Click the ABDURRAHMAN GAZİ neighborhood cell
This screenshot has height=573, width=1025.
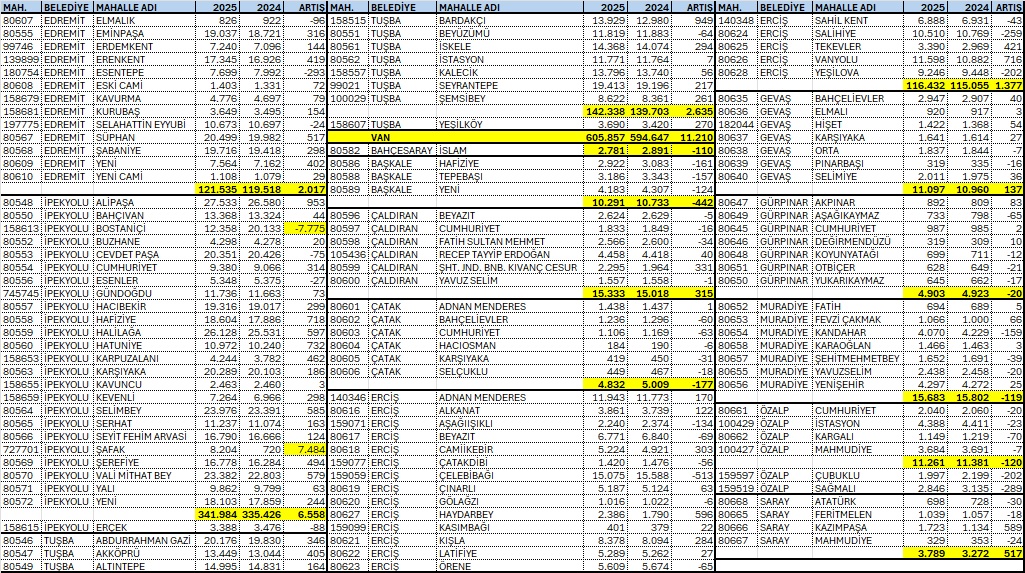point(139,539)
